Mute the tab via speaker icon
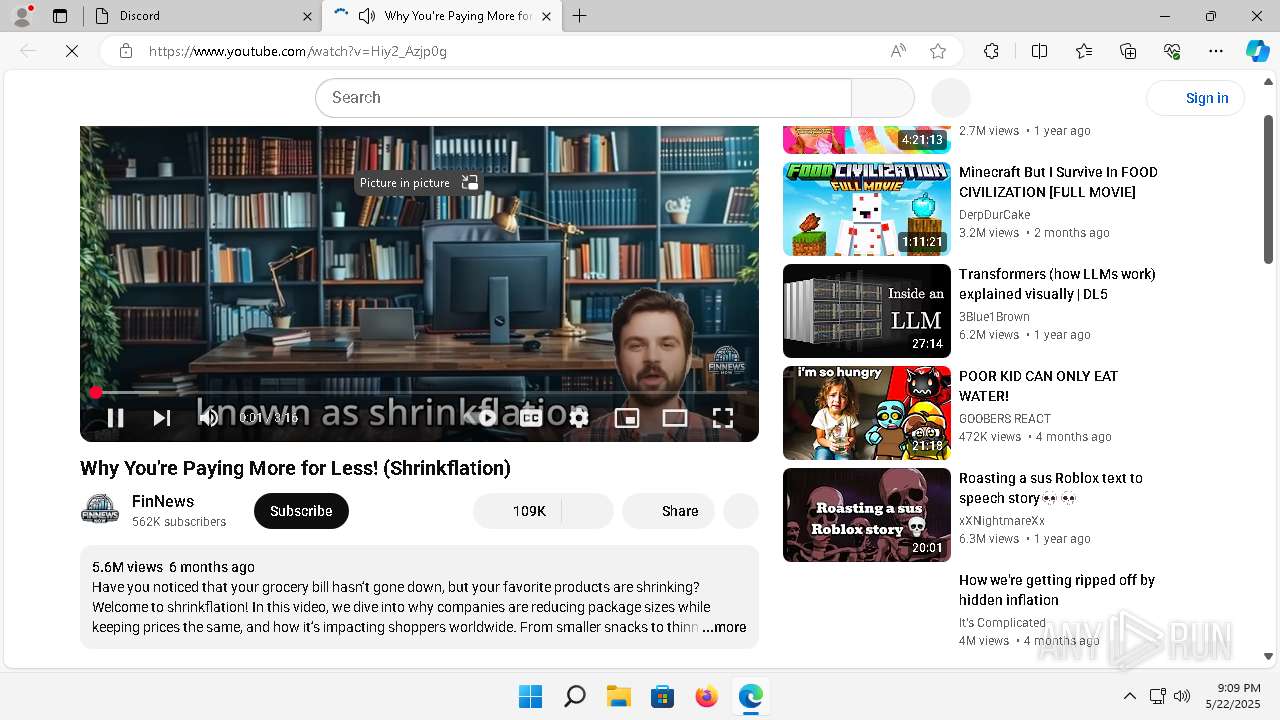Screen dimensions: 1280x720 367,16
